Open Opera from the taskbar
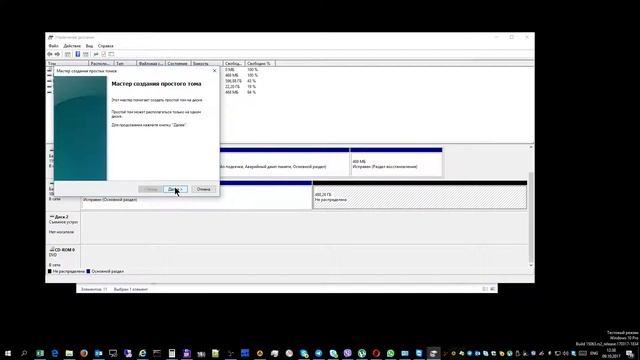640x360 pixels. click(x=376, y=353)
